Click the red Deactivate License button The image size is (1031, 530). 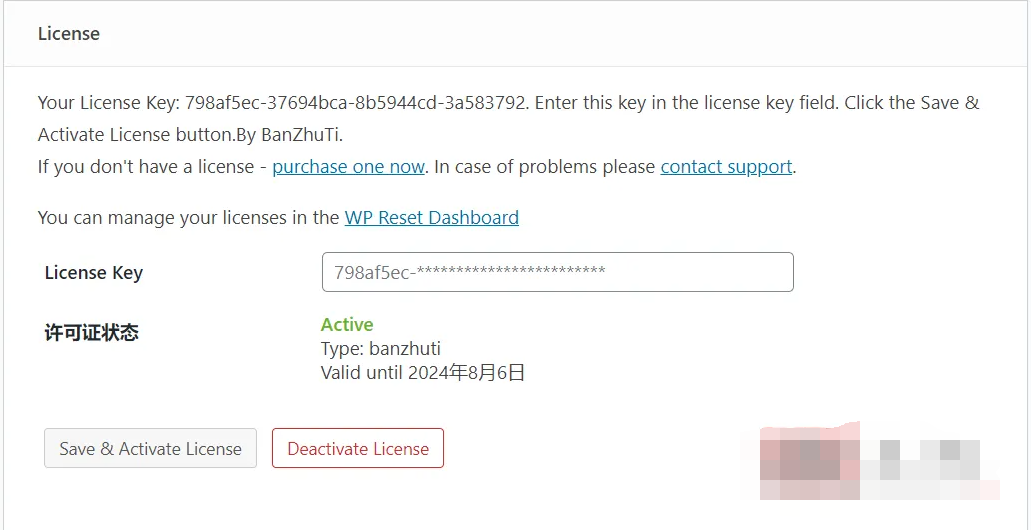358,448
